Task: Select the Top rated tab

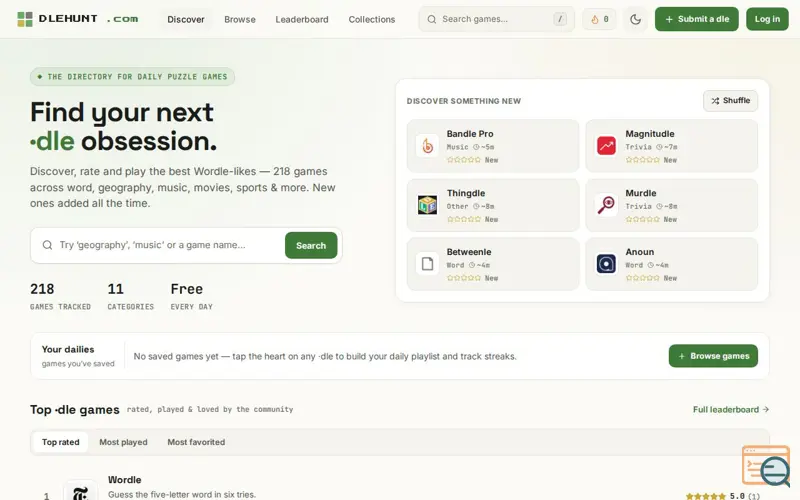Action: [61, 442]
